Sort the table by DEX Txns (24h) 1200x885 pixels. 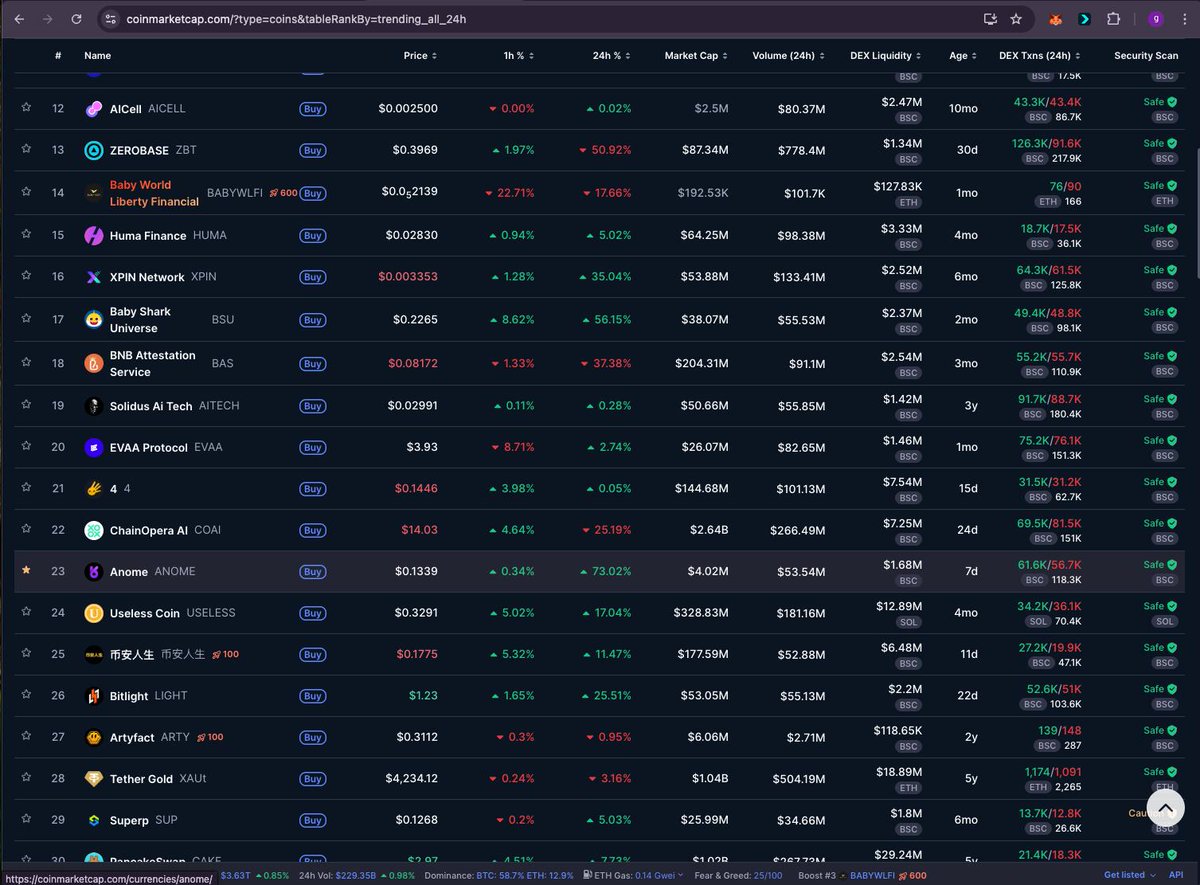pyautogui.click(x=1040, y=56)
